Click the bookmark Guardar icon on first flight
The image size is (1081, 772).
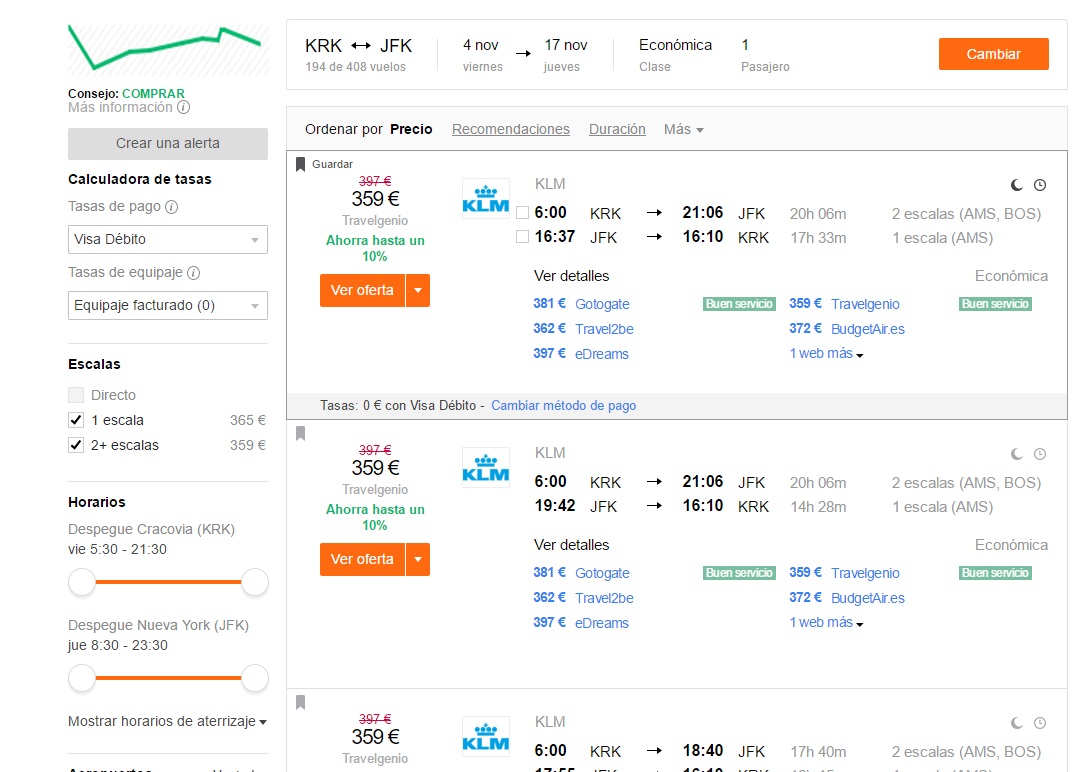point(301,164)
